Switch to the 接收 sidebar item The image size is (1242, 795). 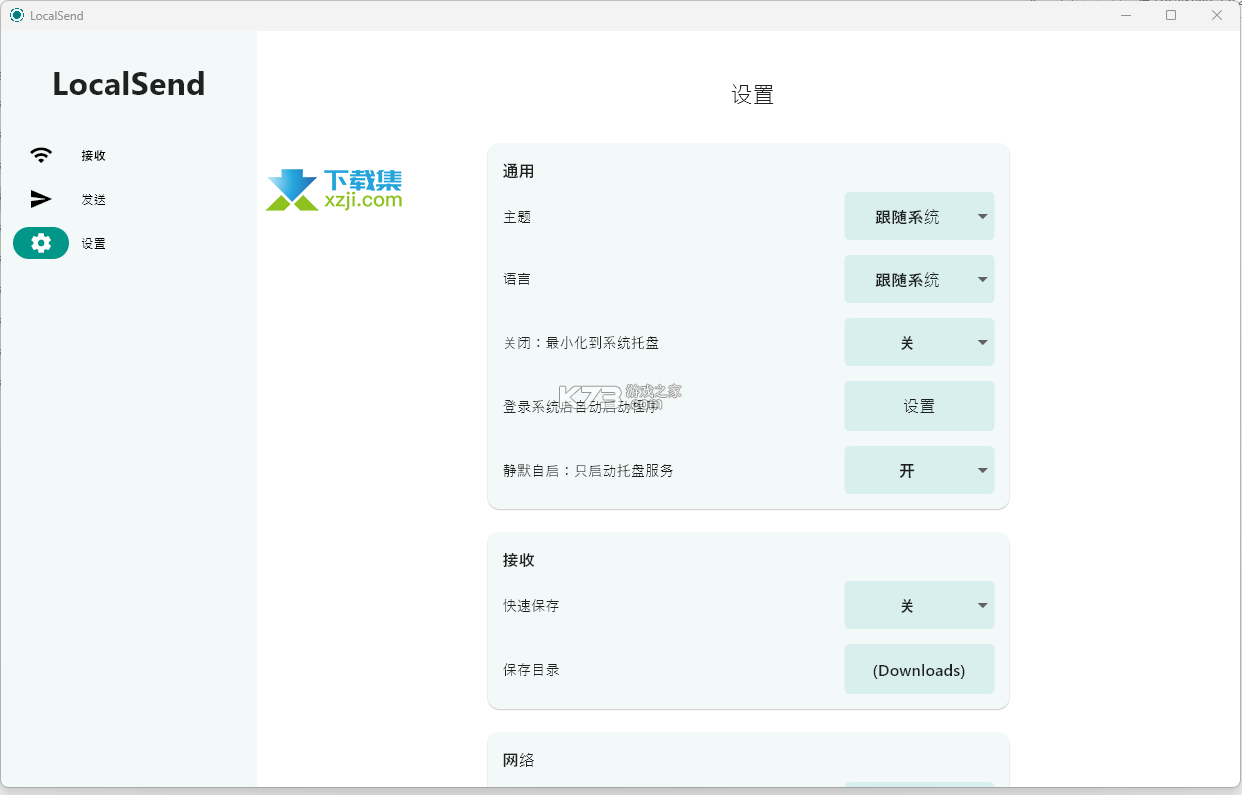pyautogui.click(x=94, y=155)
